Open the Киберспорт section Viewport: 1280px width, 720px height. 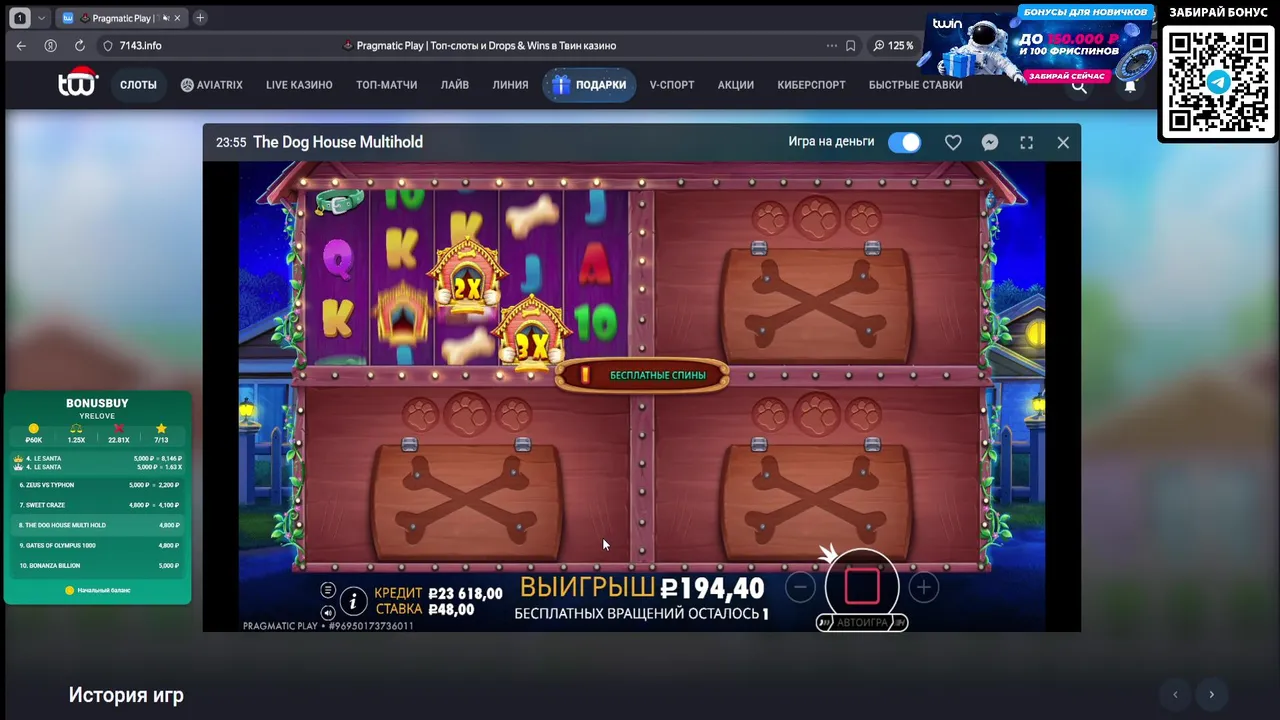pos(811,85)
